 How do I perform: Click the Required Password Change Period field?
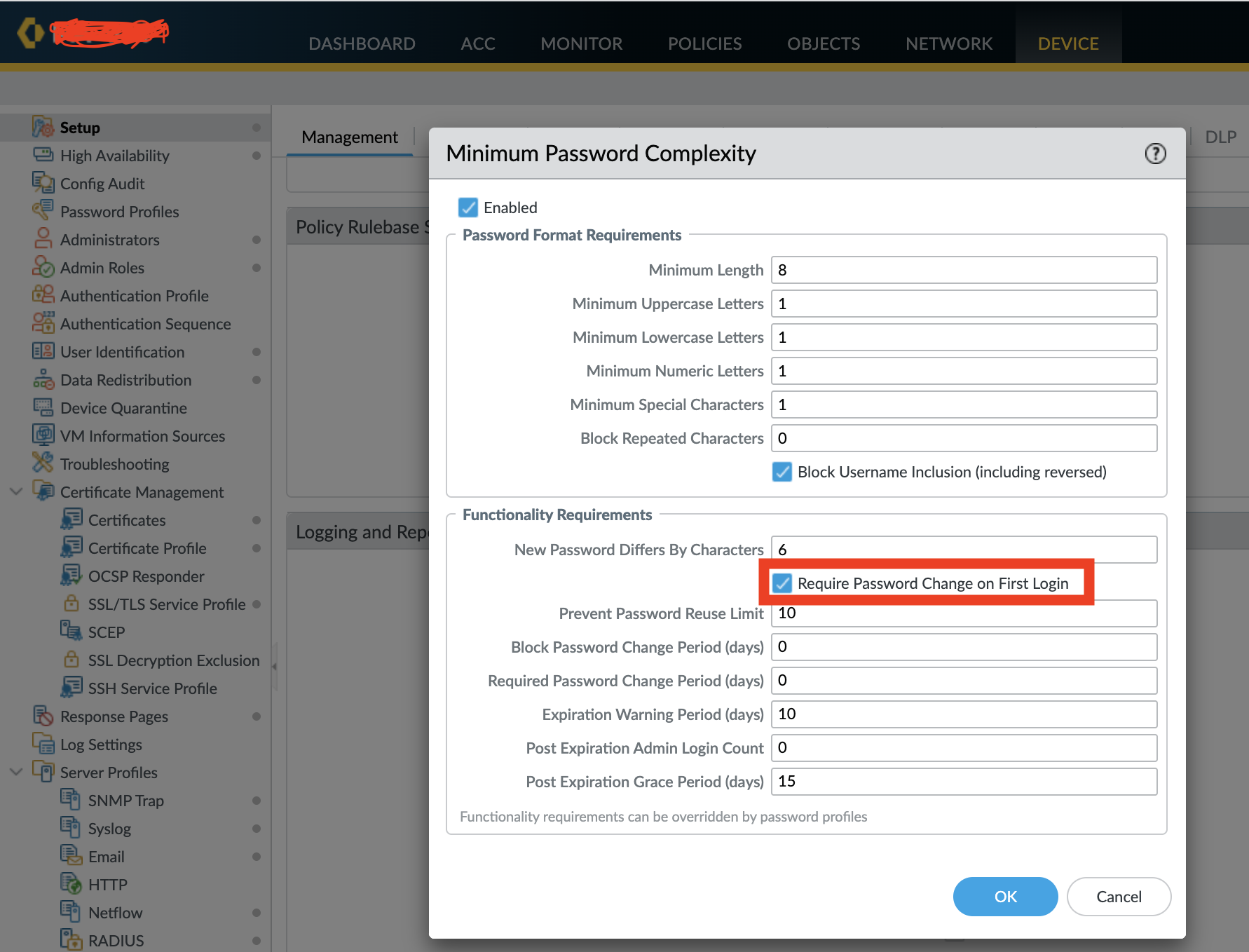[x=964, y=681]
